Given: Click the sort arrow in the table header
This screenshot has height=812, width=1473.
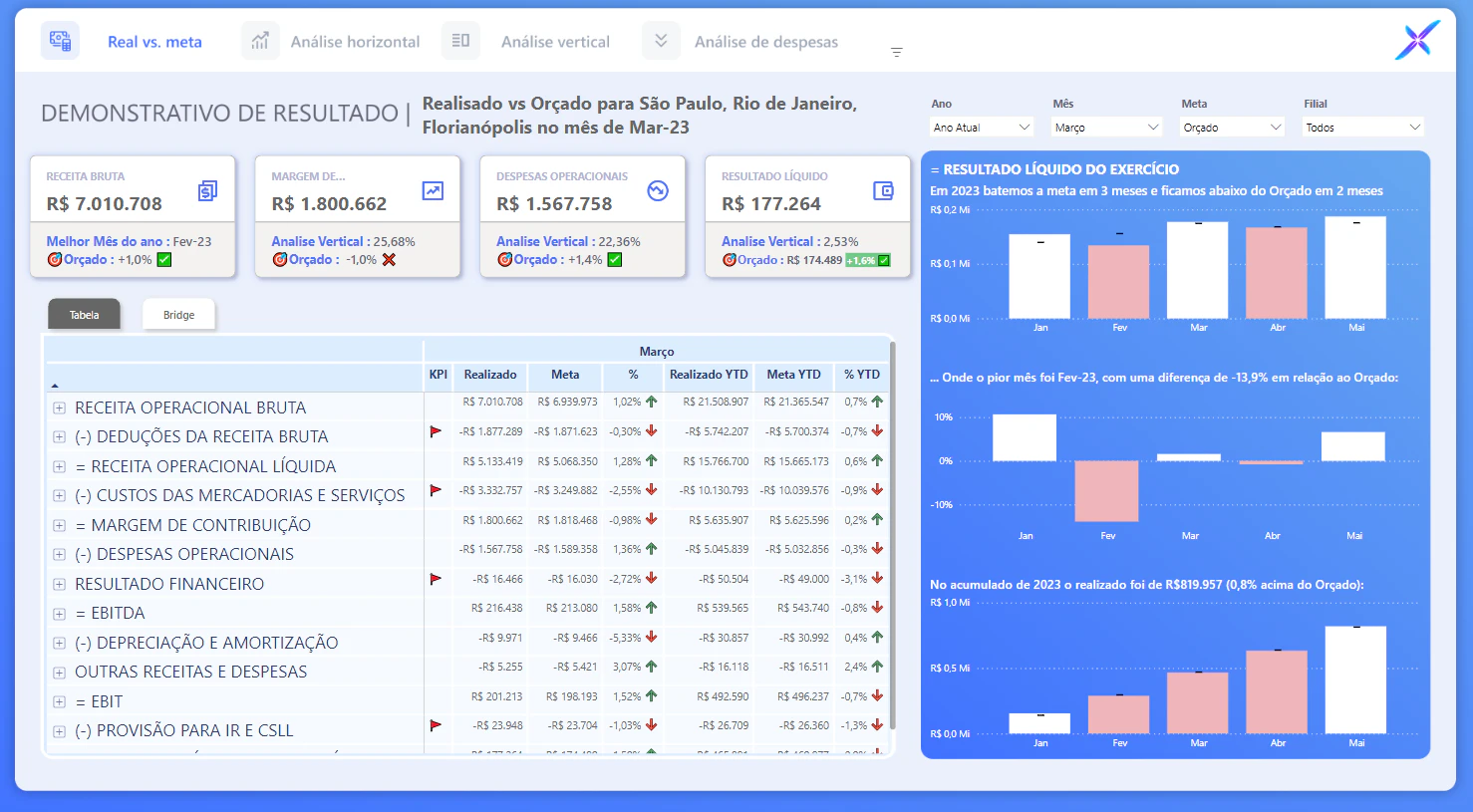Looking at the screenshot, I should (55, 385).
